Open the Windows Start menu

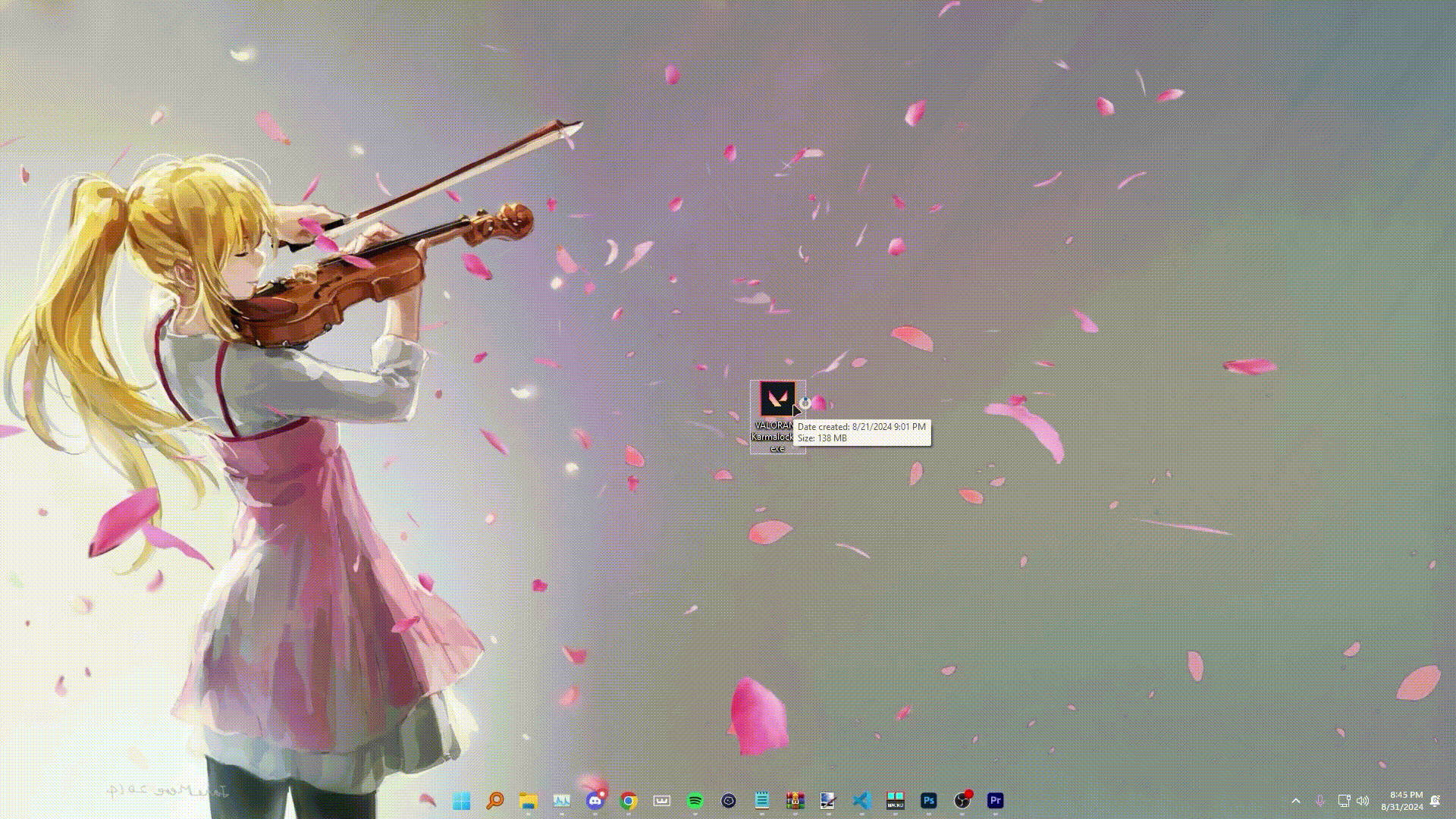pos(461,801)
